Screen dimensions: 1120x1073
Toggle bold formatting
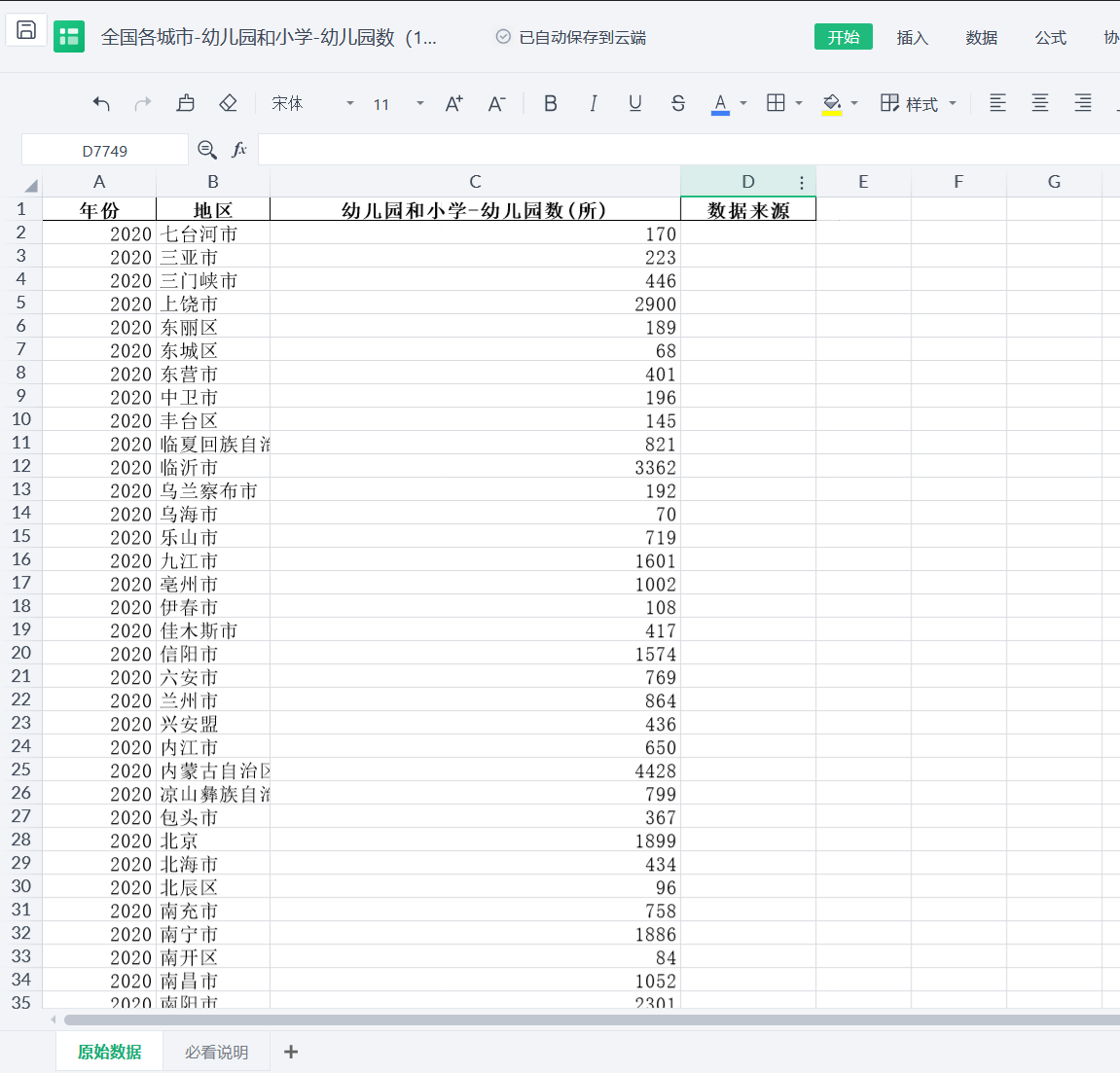coord(550,103)
